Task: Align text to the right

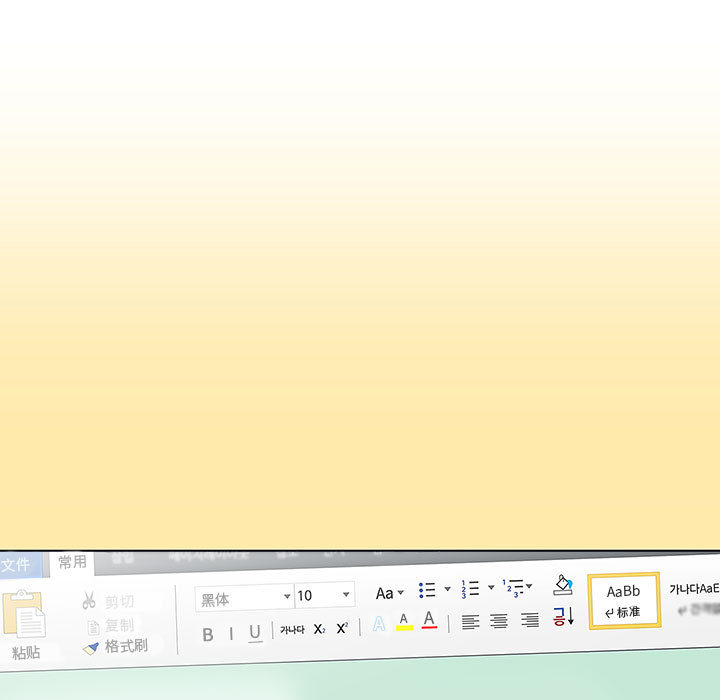Action: coord(530,620)
